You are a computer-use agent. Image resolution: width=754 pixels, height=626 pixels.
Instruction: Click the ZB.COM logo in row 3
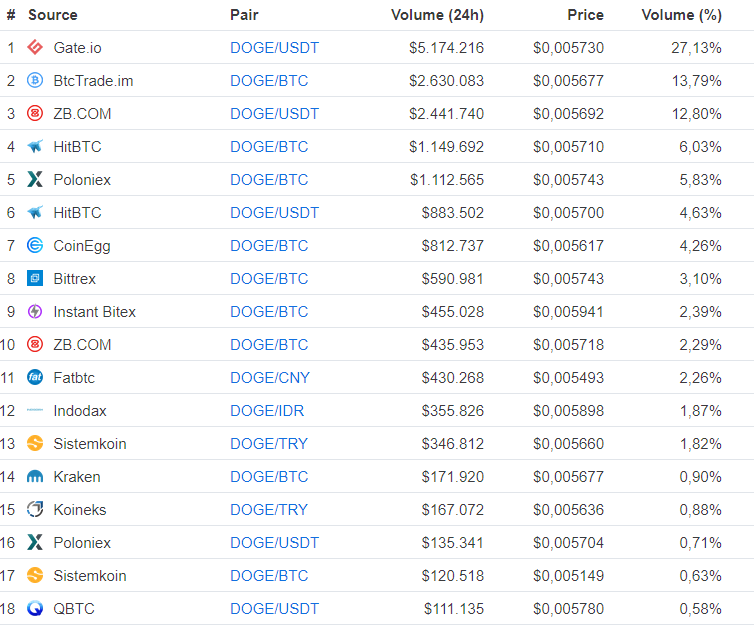click(x=35, y=113)
